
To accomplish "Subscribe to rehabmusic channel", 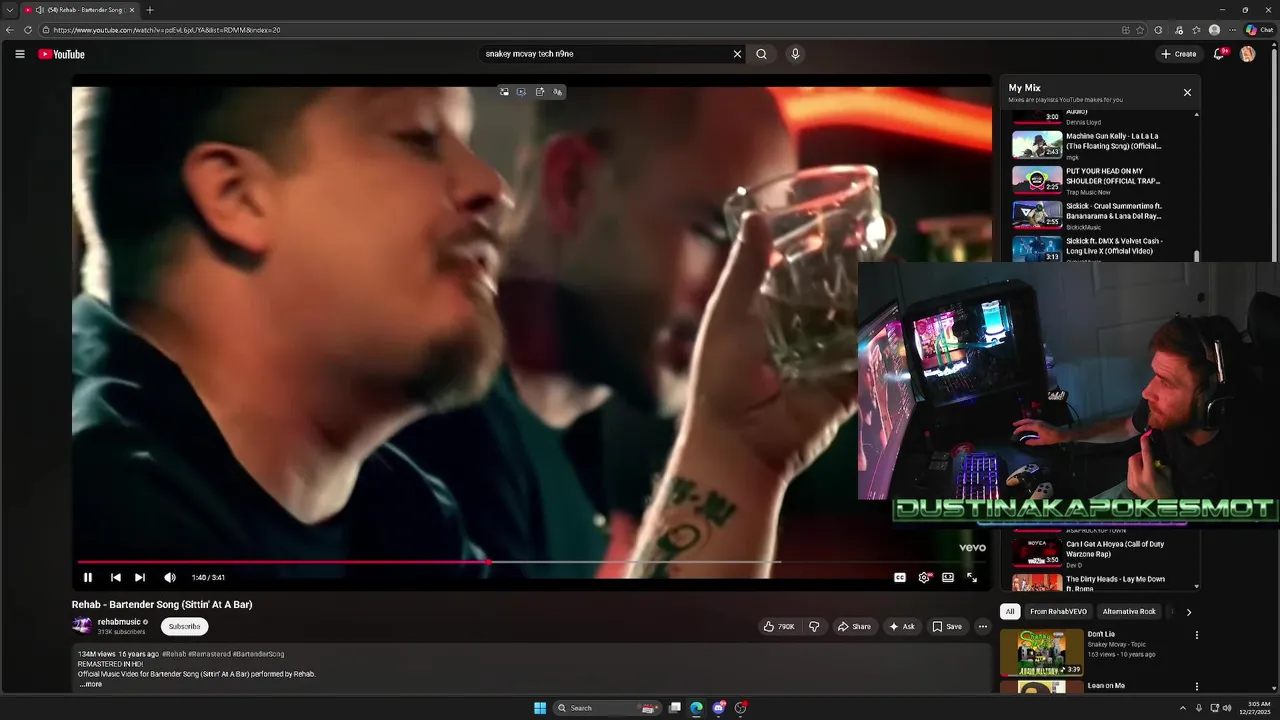I will click(x=184, y=626).
